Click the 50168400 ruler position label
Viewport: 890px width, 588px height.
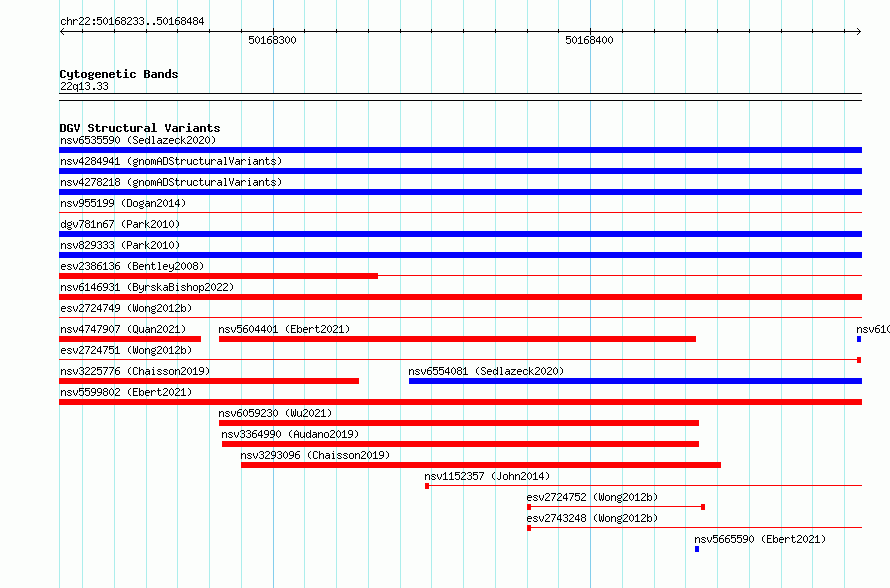pyautogui.click(x=589, y=40)
